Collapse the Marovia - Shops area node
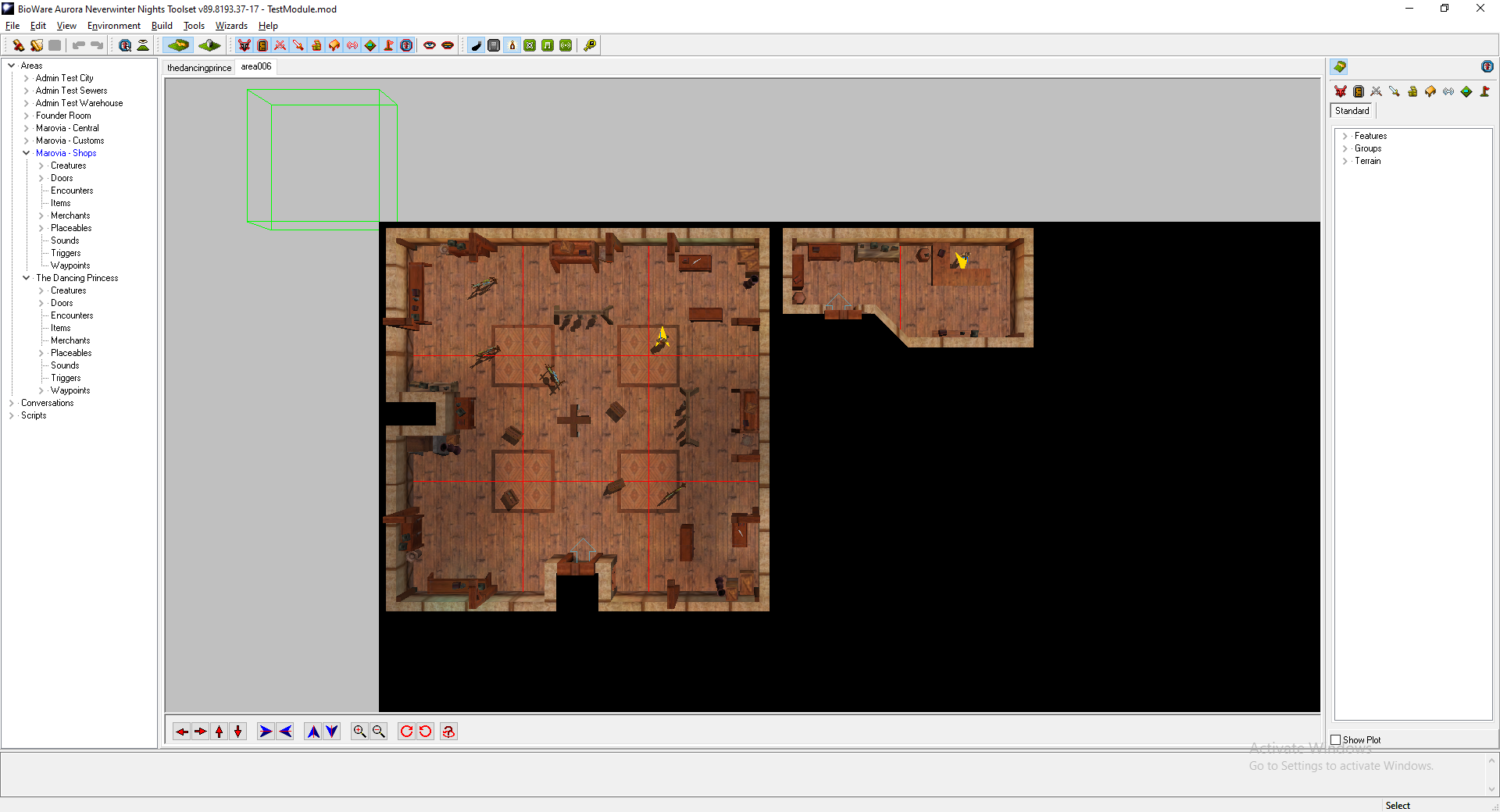This screenshot has width=1500, height=812. pos(27,153)
